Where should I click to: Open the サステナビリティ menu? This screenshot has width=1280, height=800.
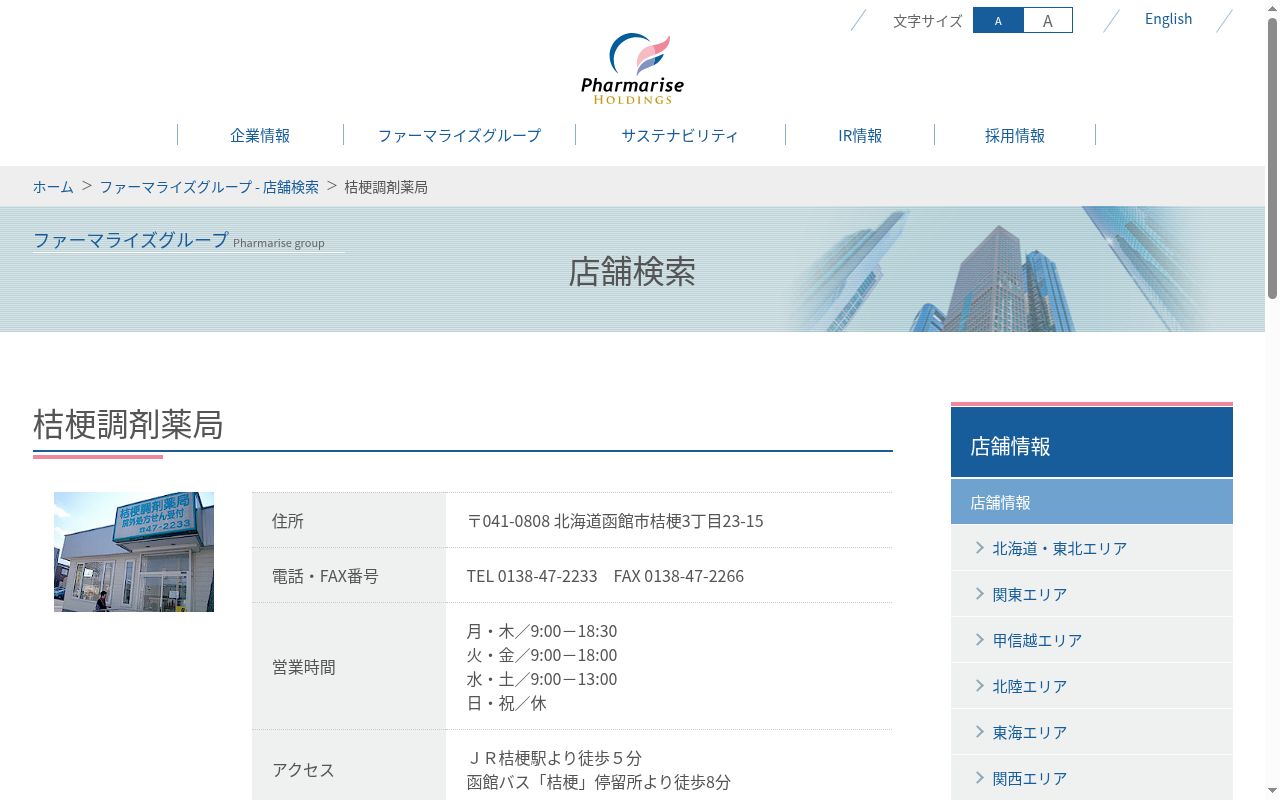[x=680, y=135]
